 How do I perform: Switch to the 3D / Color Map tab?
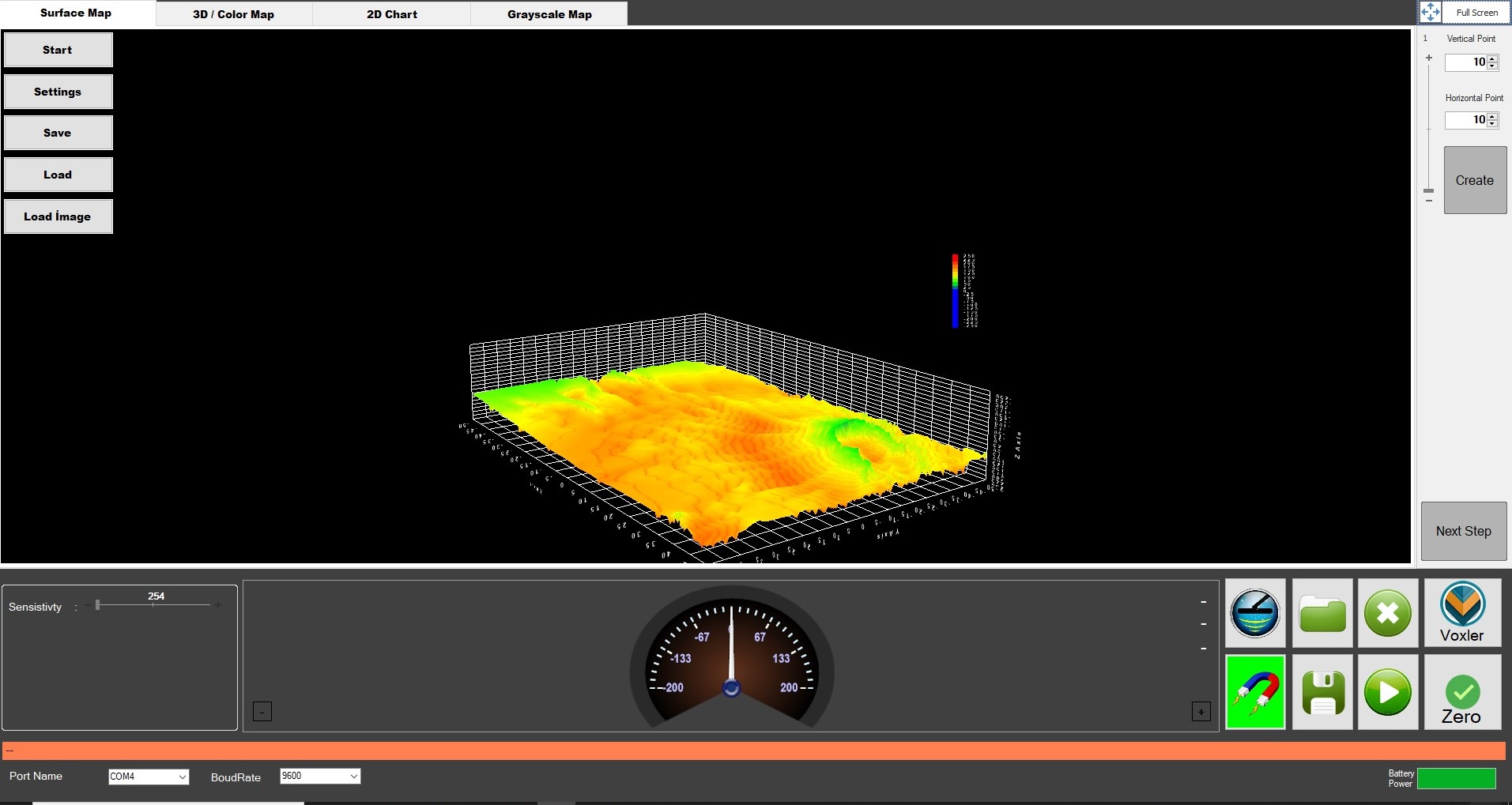pyautogui.click(x=234, y=14)
